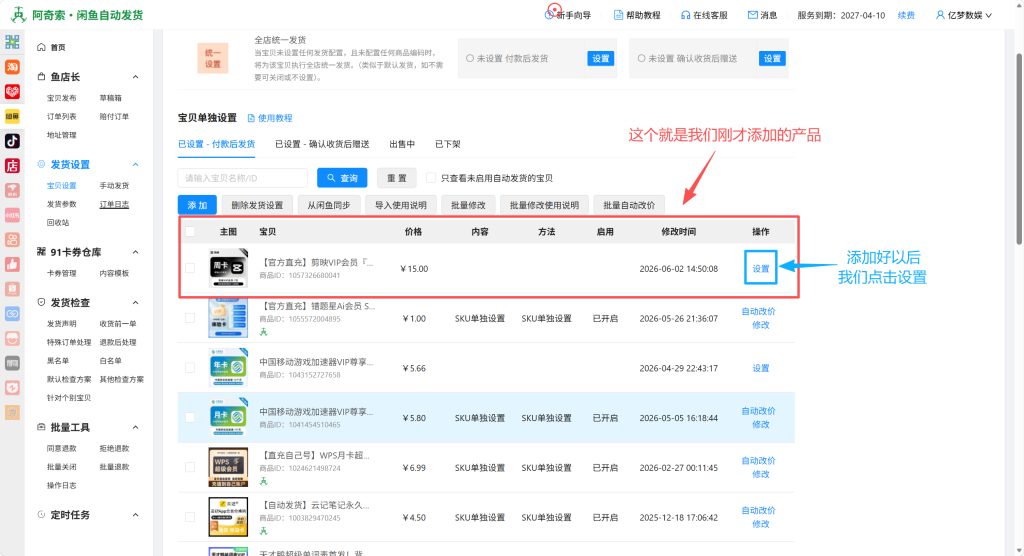Select the red heart Pinduoduo icon
The height and width of the screenshot is (556, 1024).
pyautogui.click(x=12, y=91)
